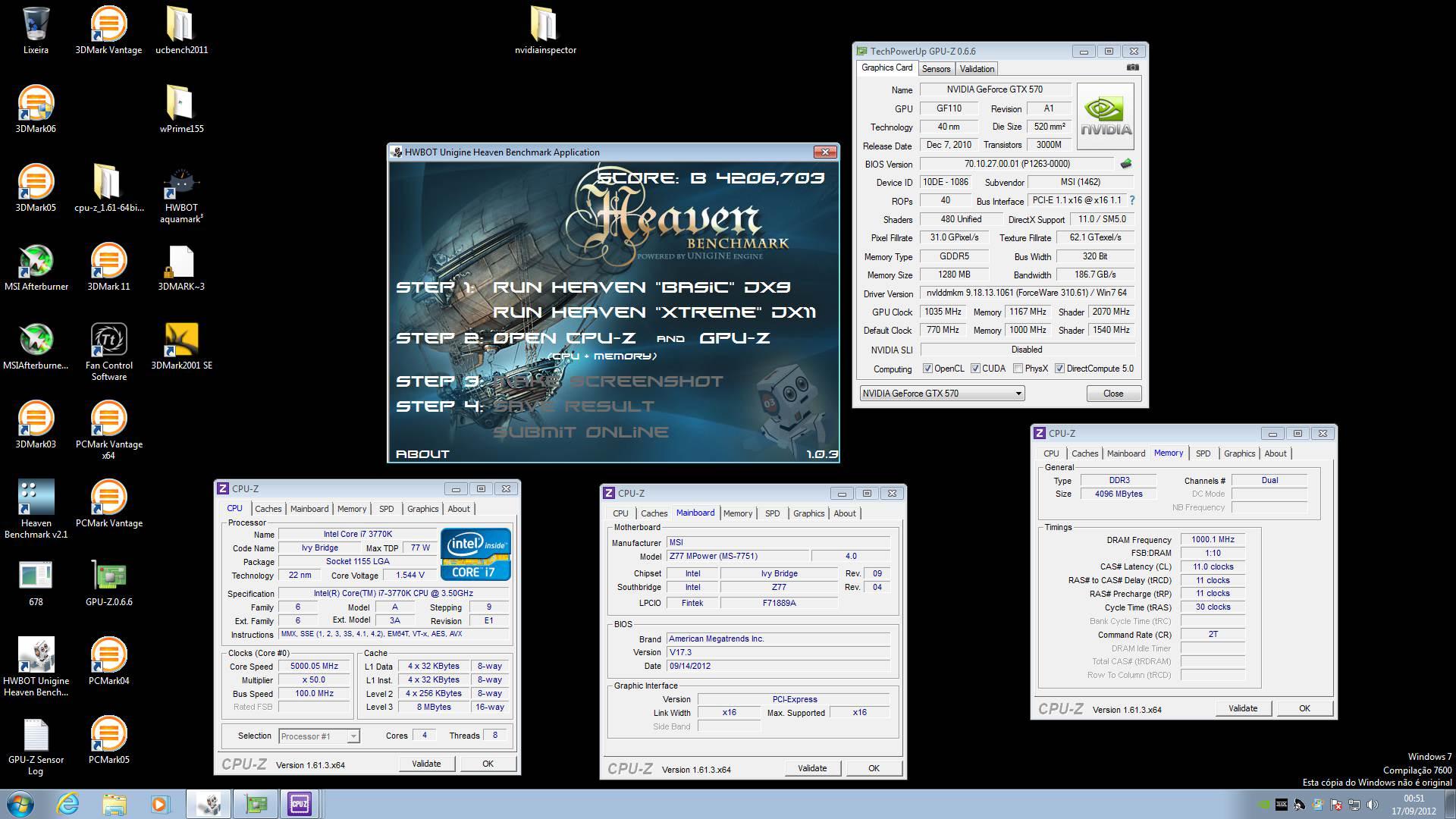The height and width of the screenshot is (819, 1456).
Task: Open Processor #1 selection dropdown in CPU-Z
Action: coord(318,736)
